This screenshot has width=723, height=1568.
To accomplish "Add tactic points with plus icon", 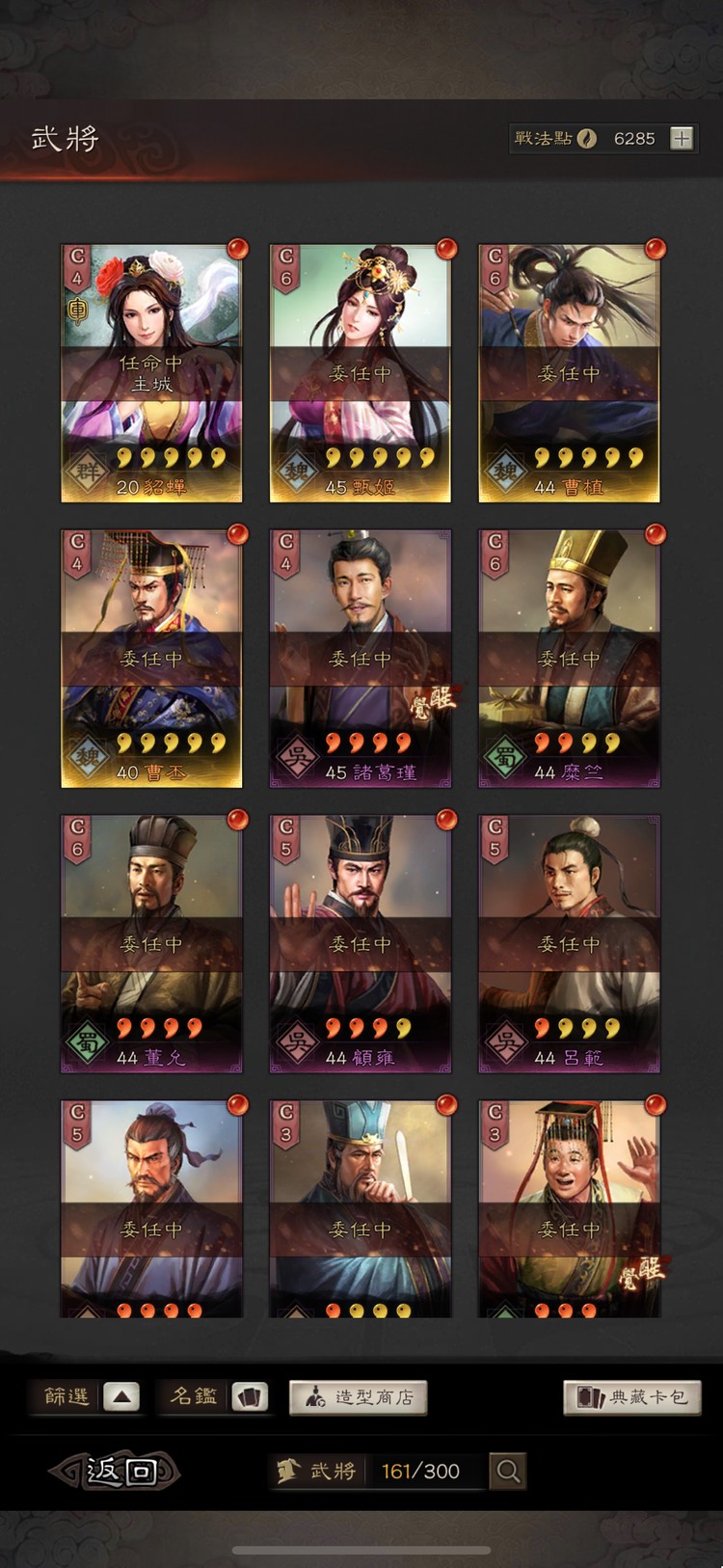I will click(x=682, y=139).
